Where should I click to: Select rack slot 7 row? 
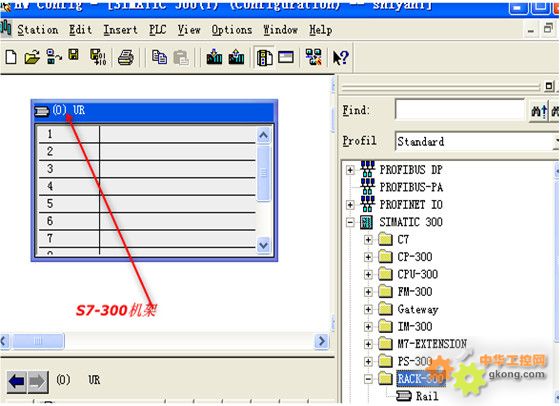(x=147, y=239)
